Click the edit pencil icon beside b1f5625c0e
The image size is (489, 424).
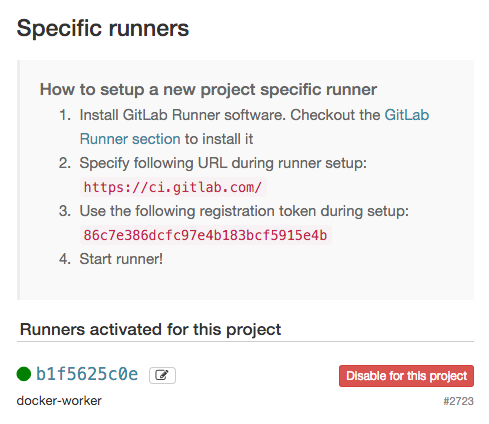click(162, 375)
